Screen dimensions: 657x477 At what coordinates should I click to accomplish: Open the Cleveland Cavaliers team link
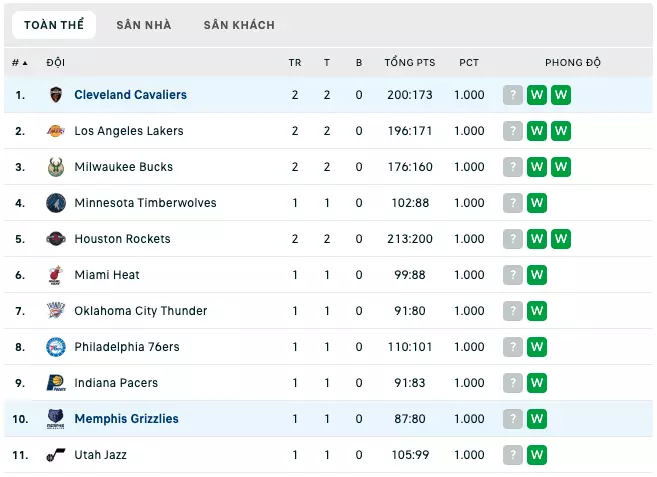point(130,95)
